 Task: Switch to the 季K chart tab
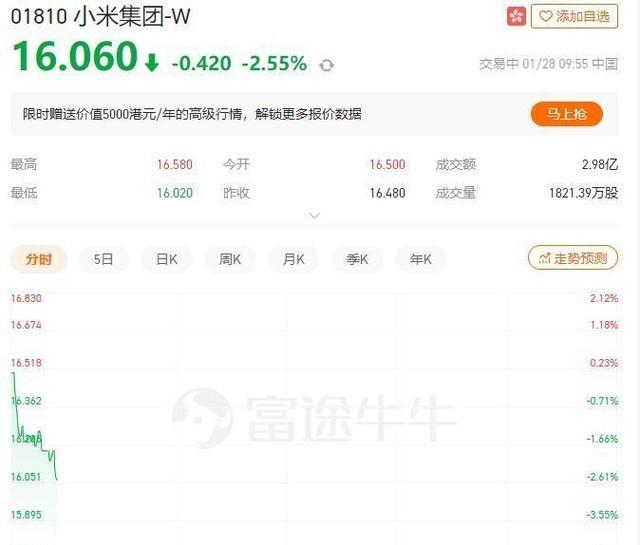[x=357, y=259]
